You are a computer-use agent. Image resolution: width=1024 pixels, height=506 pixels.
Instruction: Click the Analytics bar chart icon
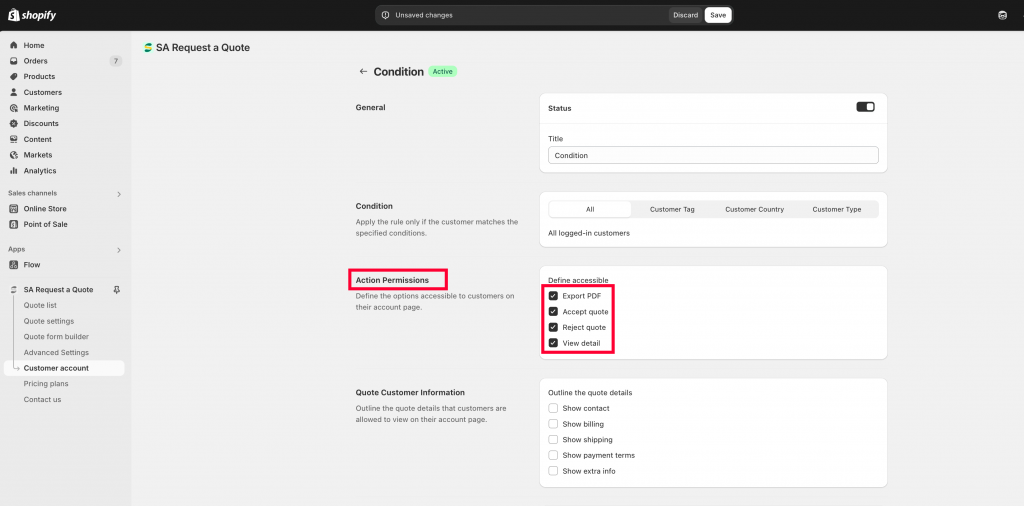tap(14, 170)
